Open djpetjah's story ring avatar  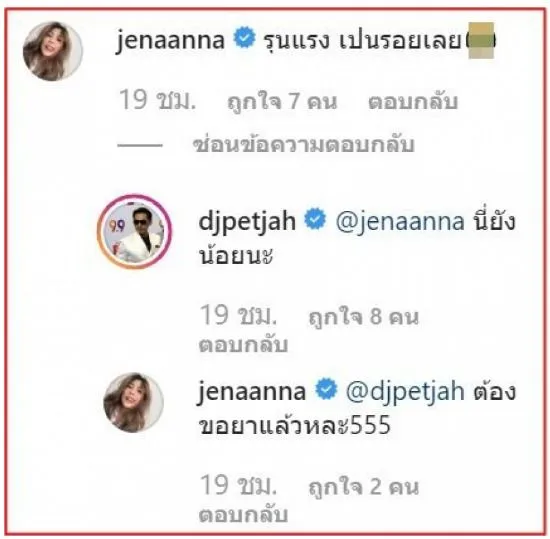(135, 231)
